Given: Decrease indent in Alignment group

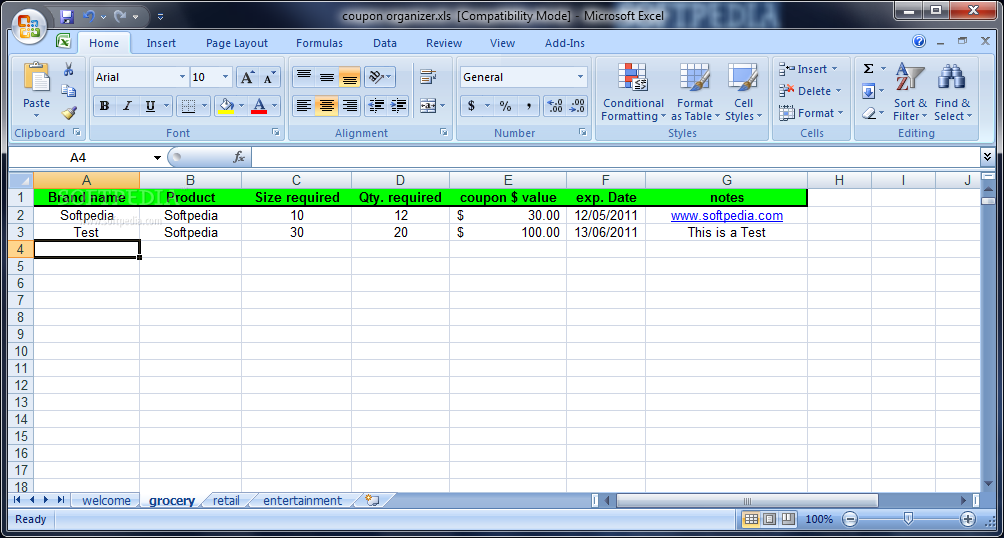Looking at the screenshot, I should point(376,106).
